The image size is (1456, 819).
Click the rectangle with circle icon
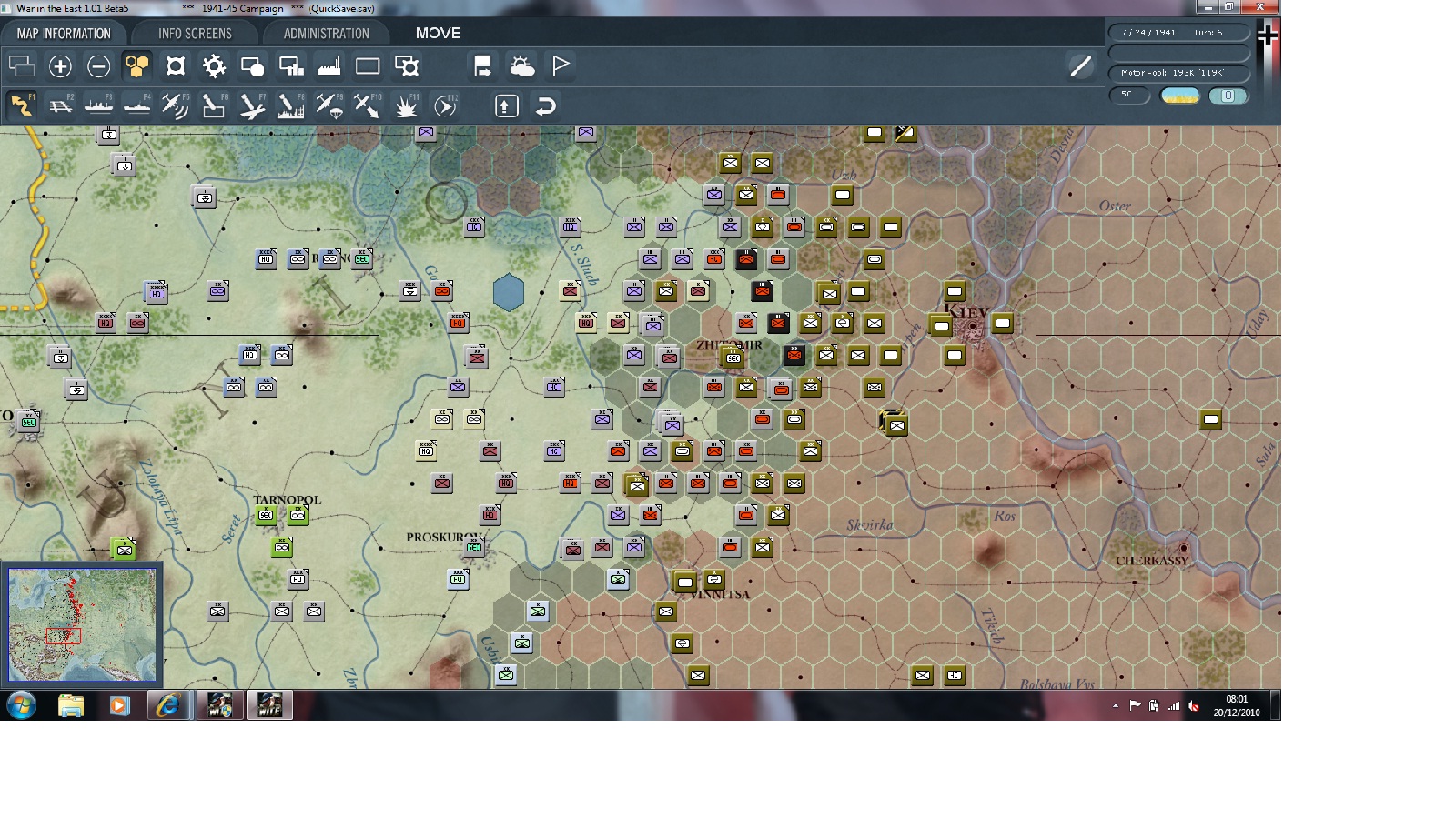coord(252,66)
